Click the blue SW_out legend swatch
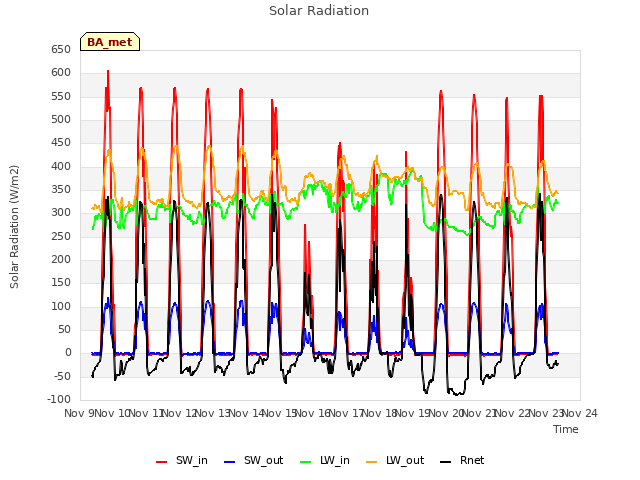640x480 pixels. click(230, 462)
